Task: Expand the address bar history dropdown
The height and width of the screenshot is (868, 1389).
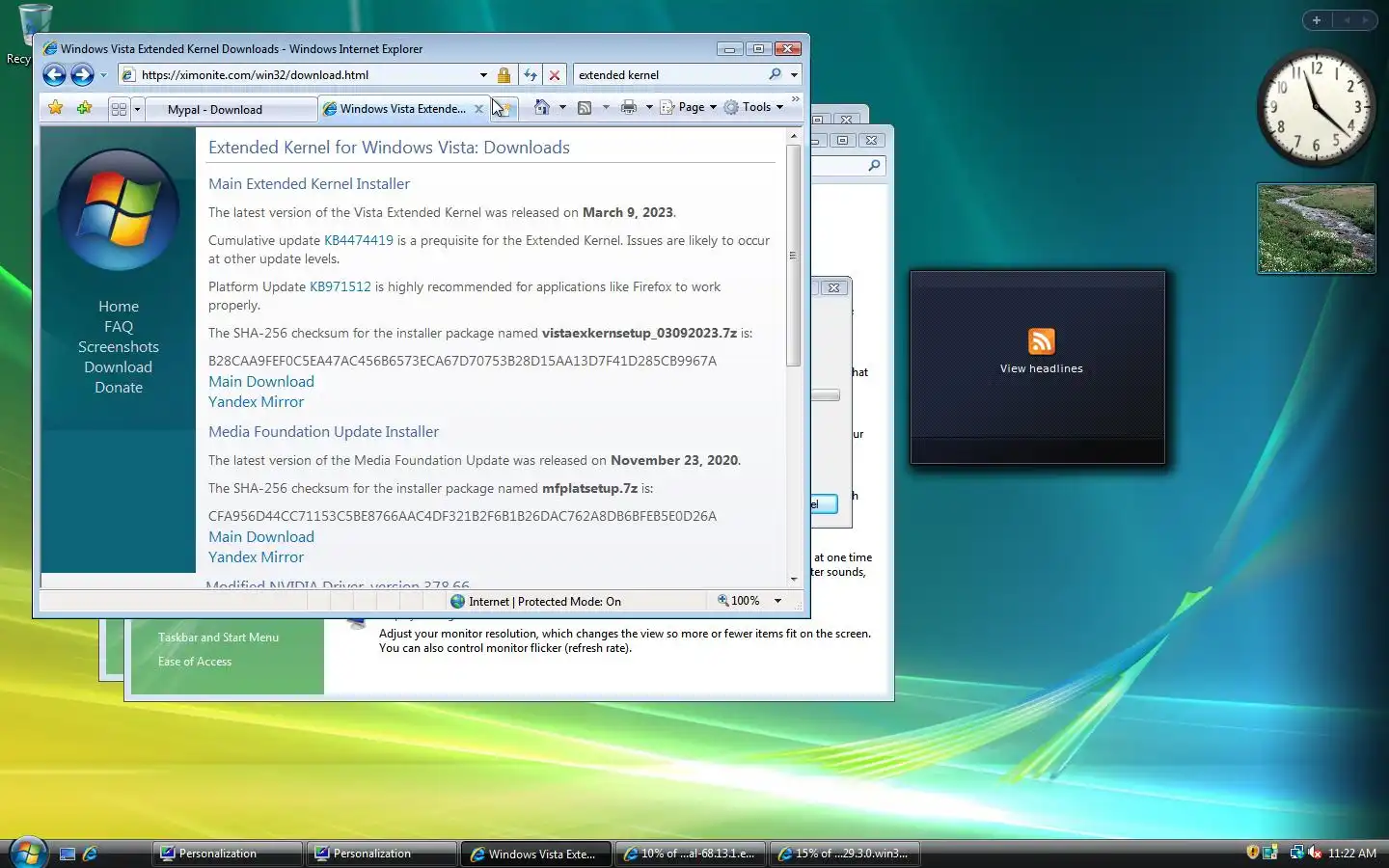Action: click(x=483, y=74)
